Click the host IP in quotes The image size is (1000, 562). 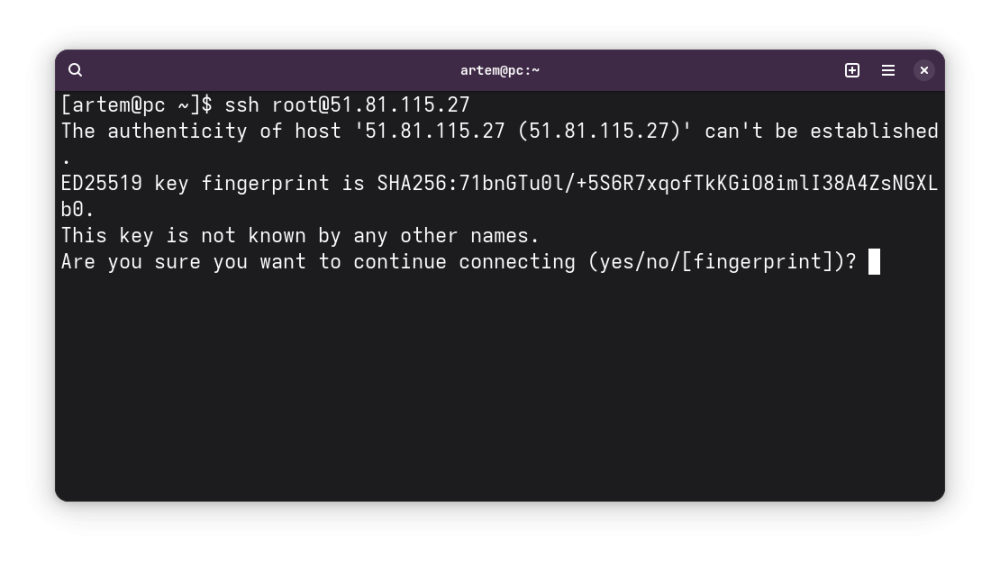[x=429, y=131]
